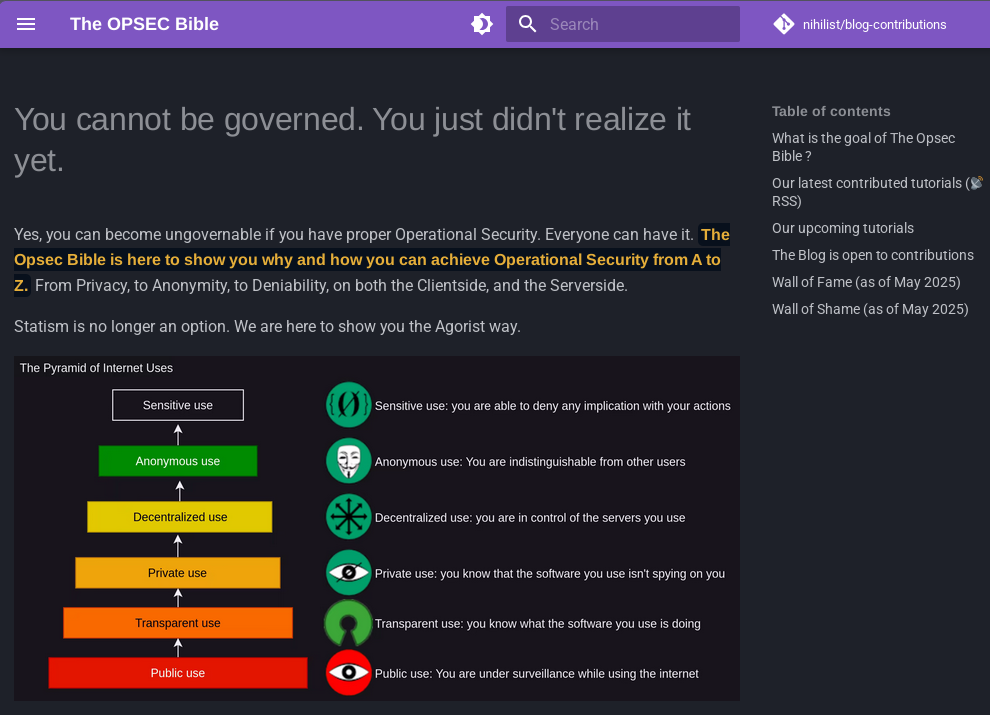Jump to Wall of Shame section
This screenshot has height=715, width=990.
(870, 309)
